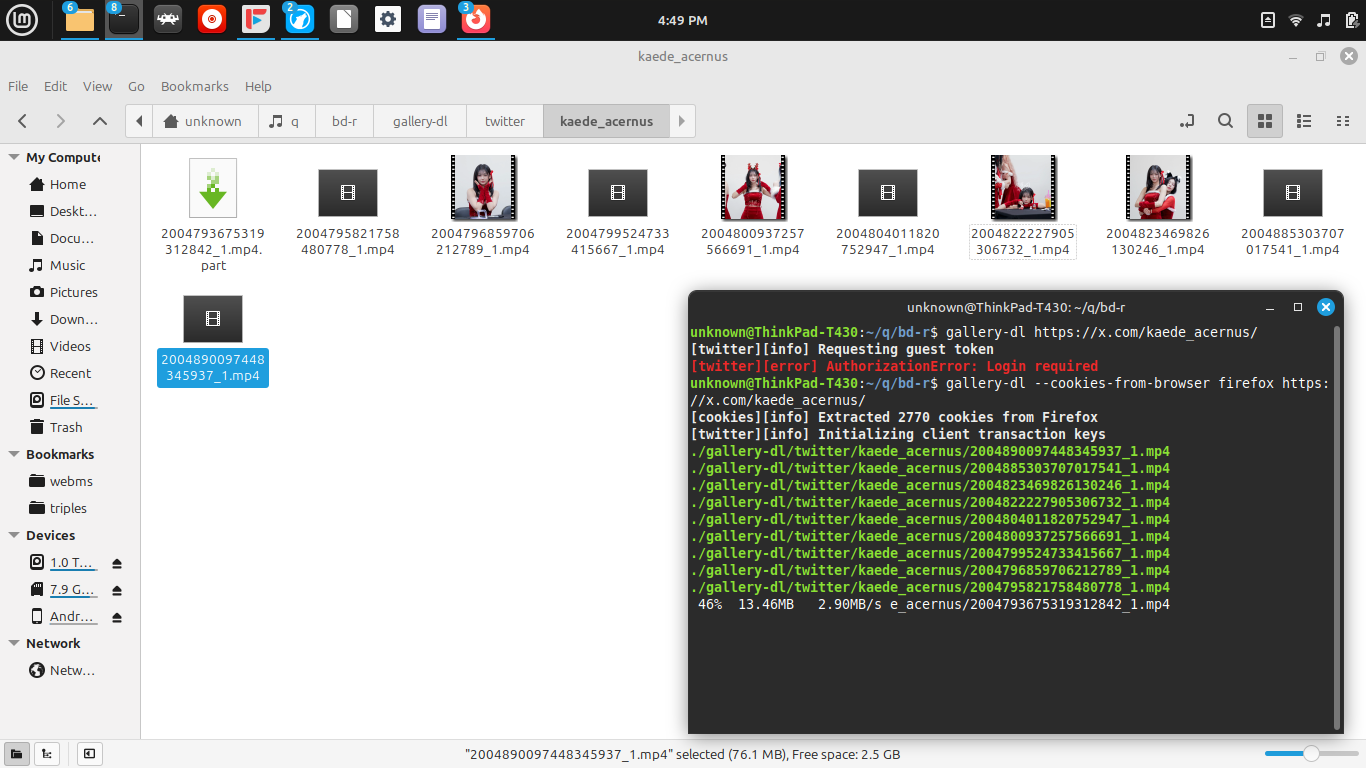This screenshot has height=768, width=1366.
Task: Switch to compact view
Action: tap(1343, 121)
